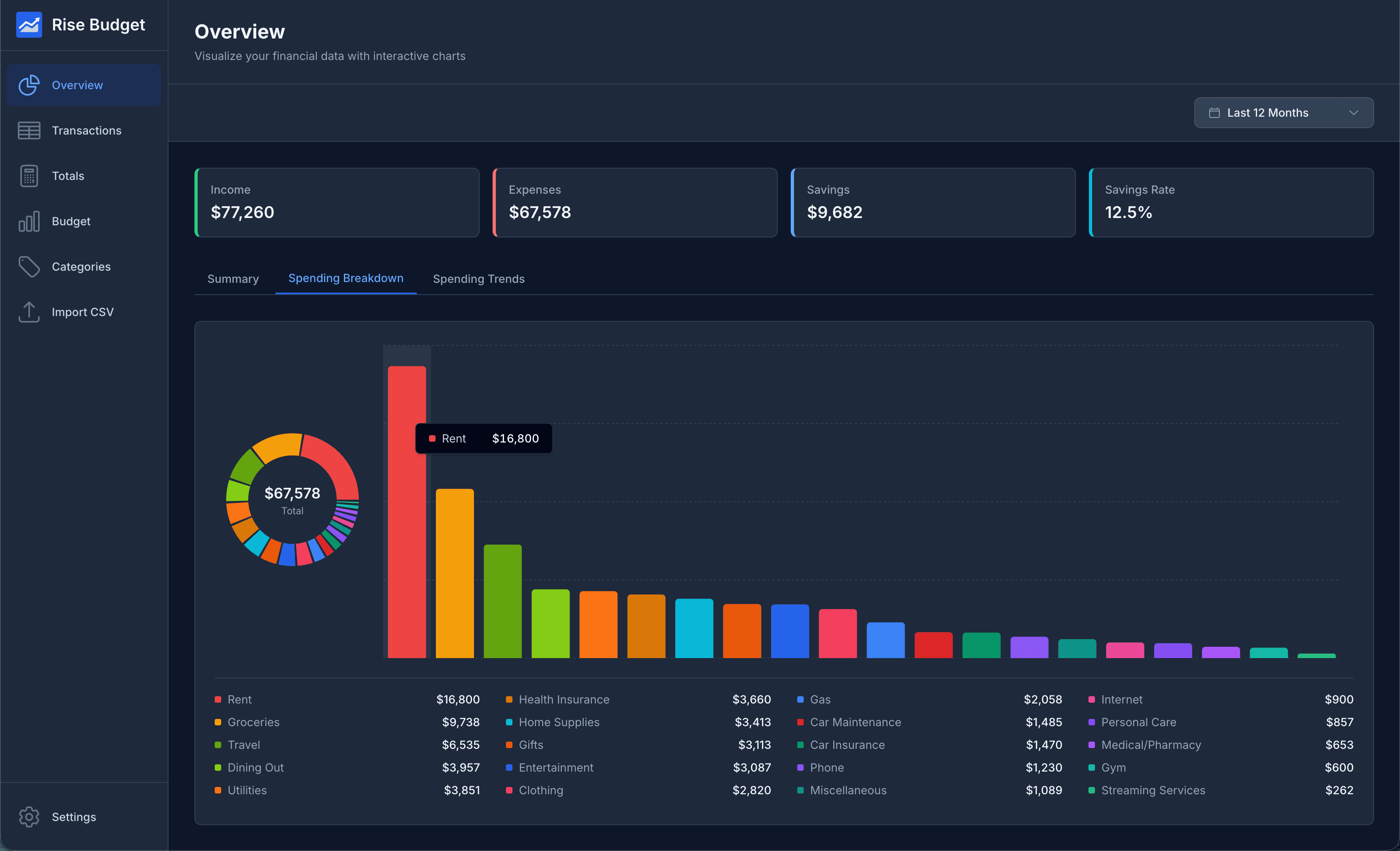Select the Overview pie chart icon
Viewport: 1400px width, 851px height.
[29, 85]
